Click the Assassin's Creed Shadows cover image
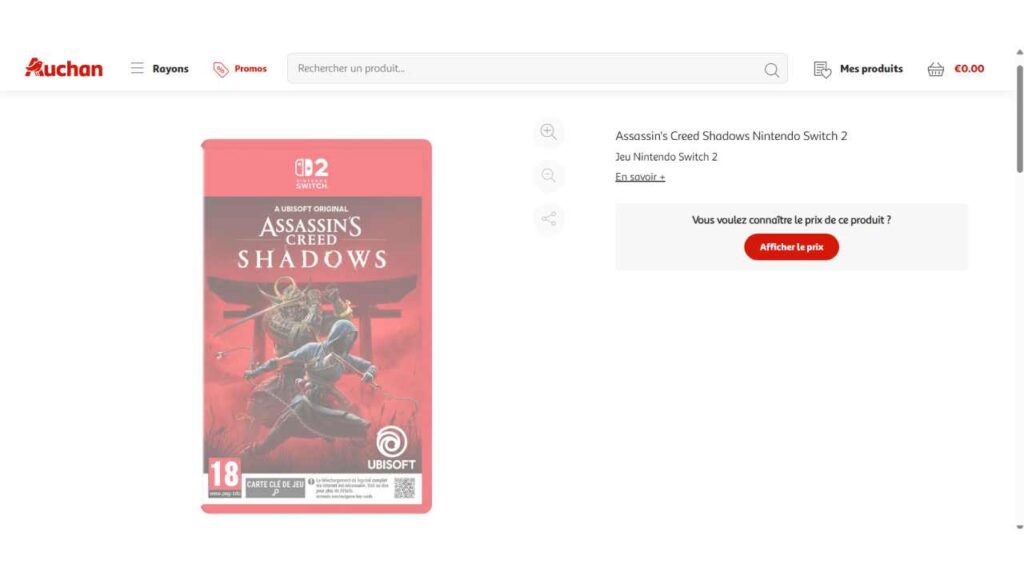 pos(316,326)
